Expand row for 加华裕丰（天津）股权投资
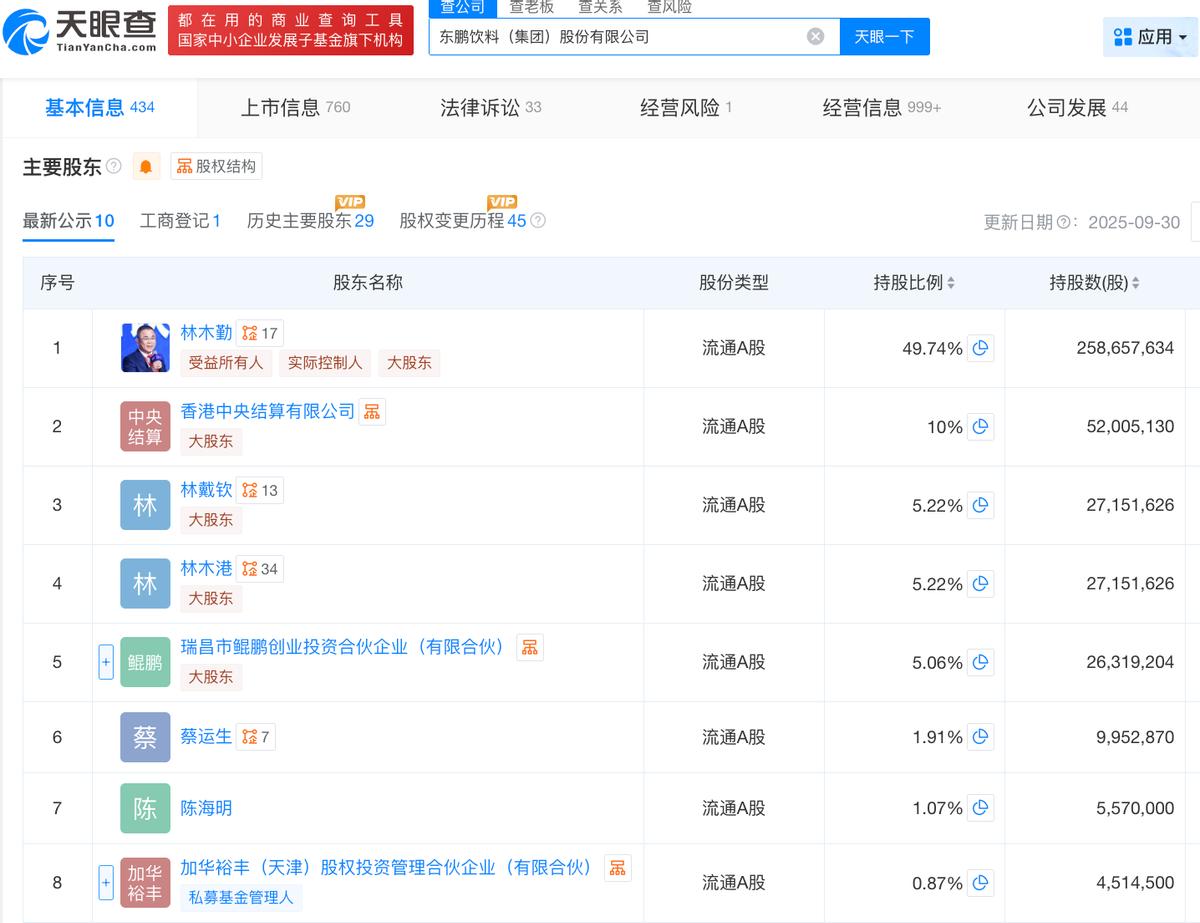 [x=106, y=882]
